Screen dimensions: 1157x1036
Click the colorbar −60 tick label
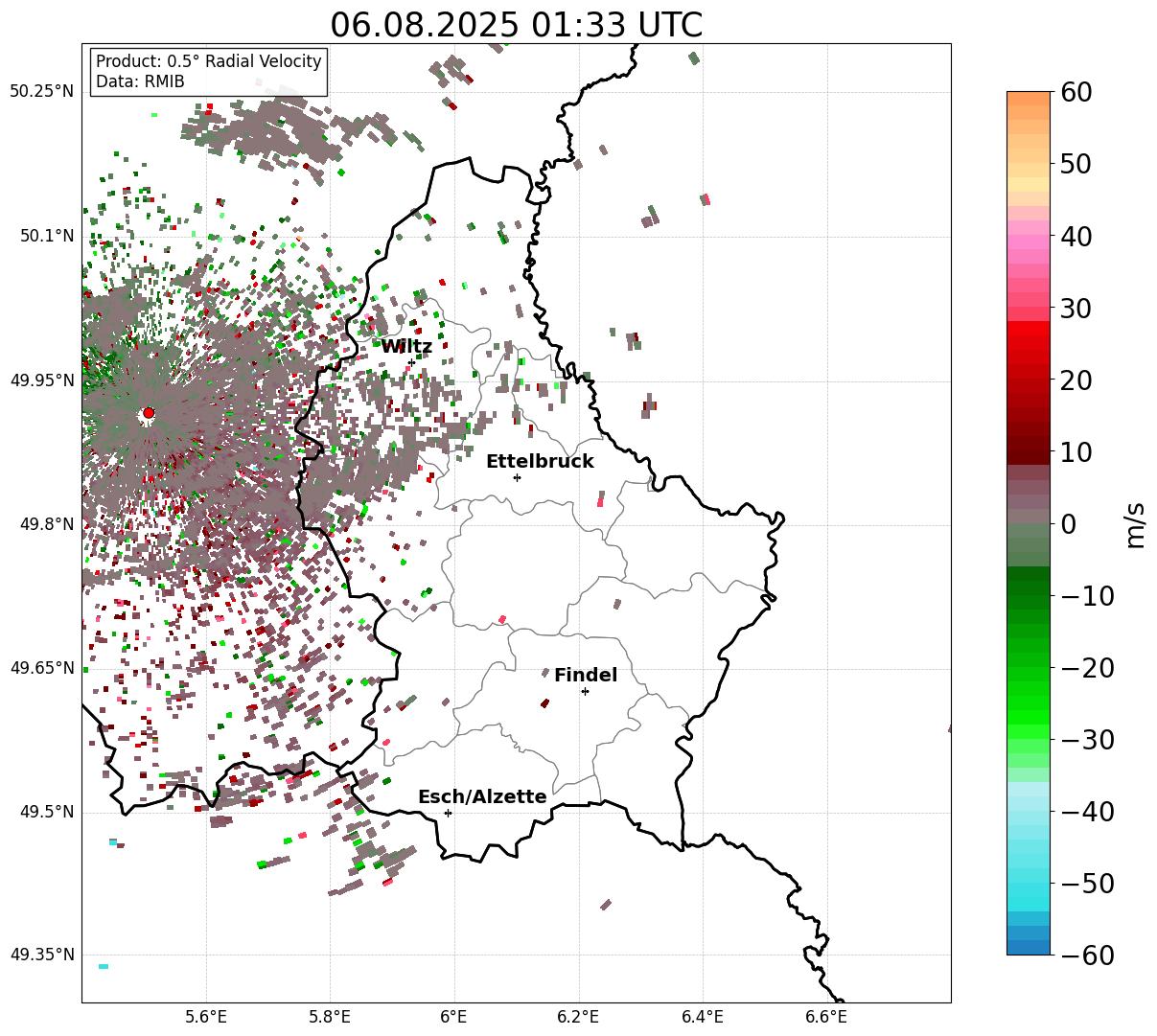tap(1087, 955)
